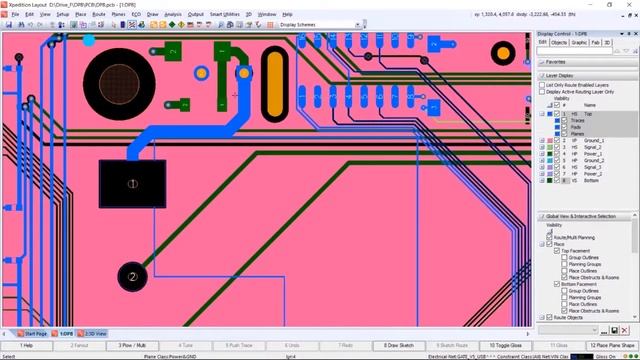Switch to the Fab tab in Display Control
This screenshot has height=360, width=640.
596,42
